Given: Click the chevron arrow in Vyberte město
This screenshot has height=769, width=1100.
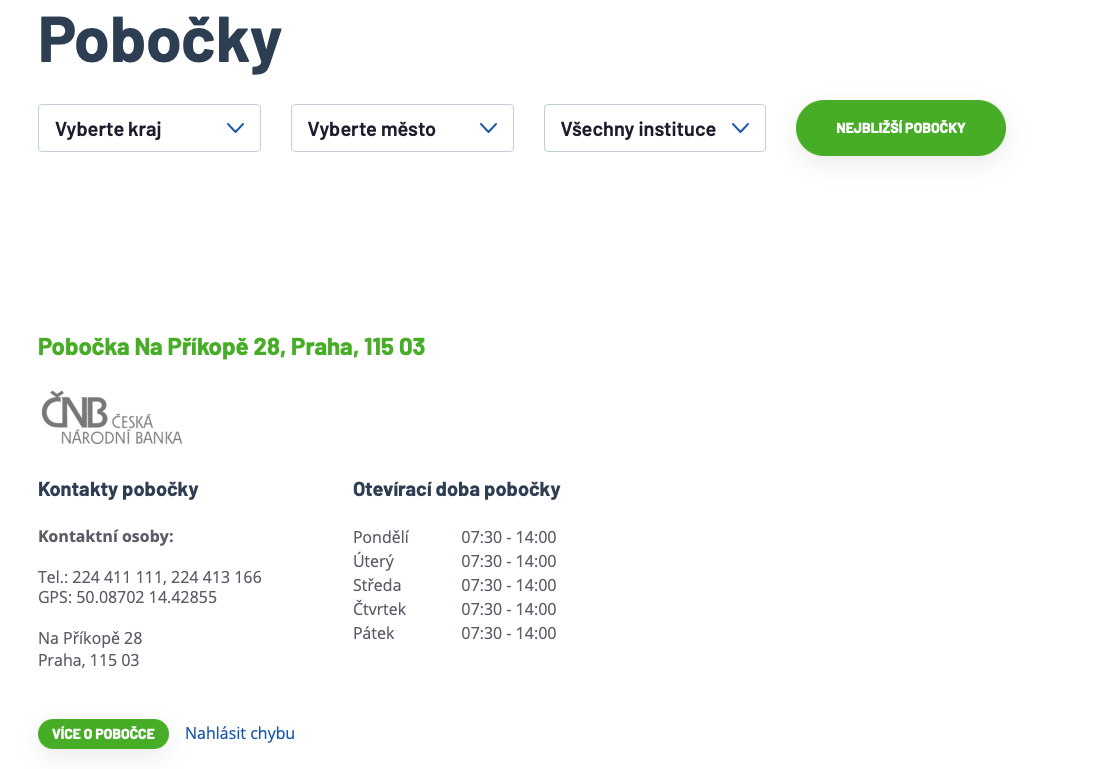Looking at the screenshot, I should pyautogui.click(x=489, y=128).
